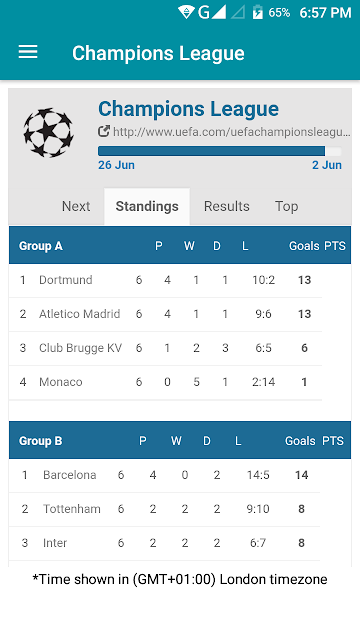Tap the external link icon beside URL
The height and width of the screenshot is (640, 360).
tap(104, 131)
